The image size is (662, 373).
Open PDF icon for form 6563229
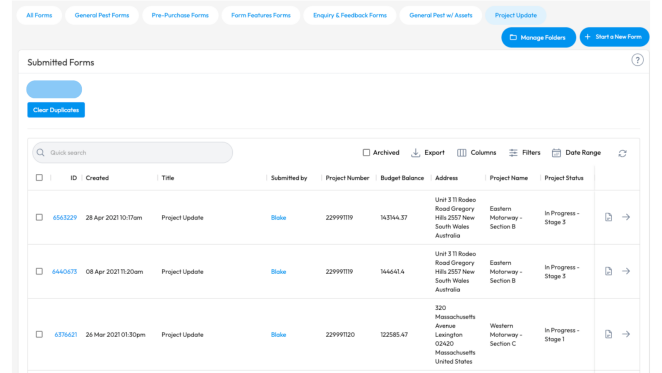pos(608,217)
